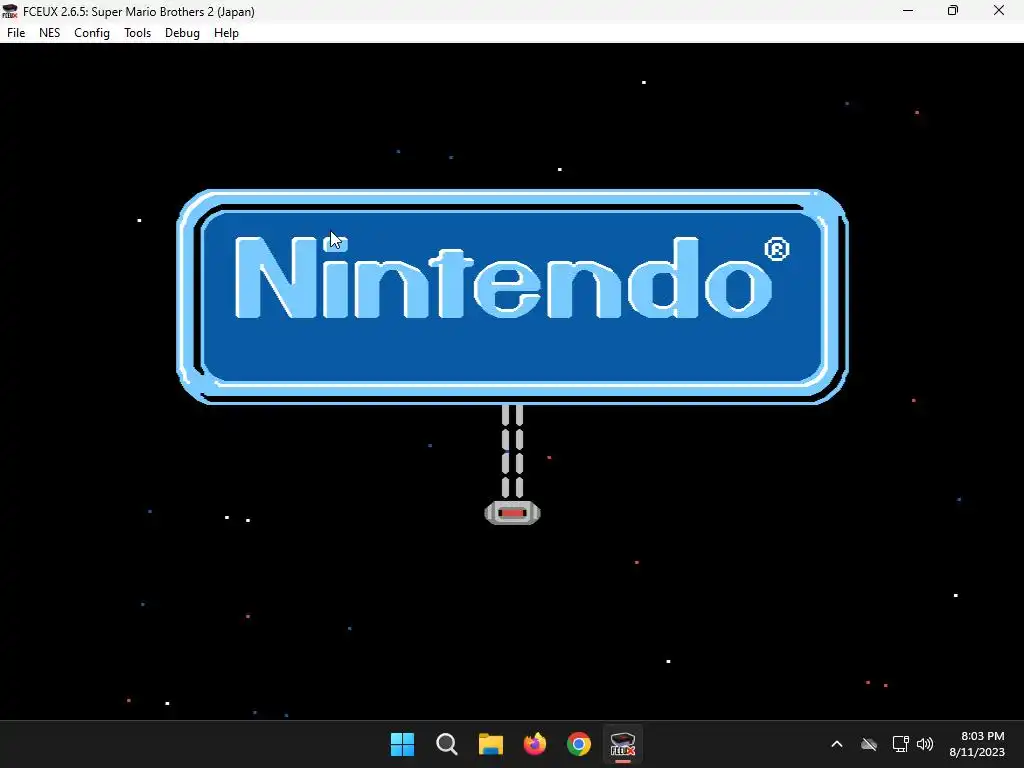The width and height of the screenshot is (1024, 768).
Task: Open the Config menu
Action: click(x=91, y=33)
